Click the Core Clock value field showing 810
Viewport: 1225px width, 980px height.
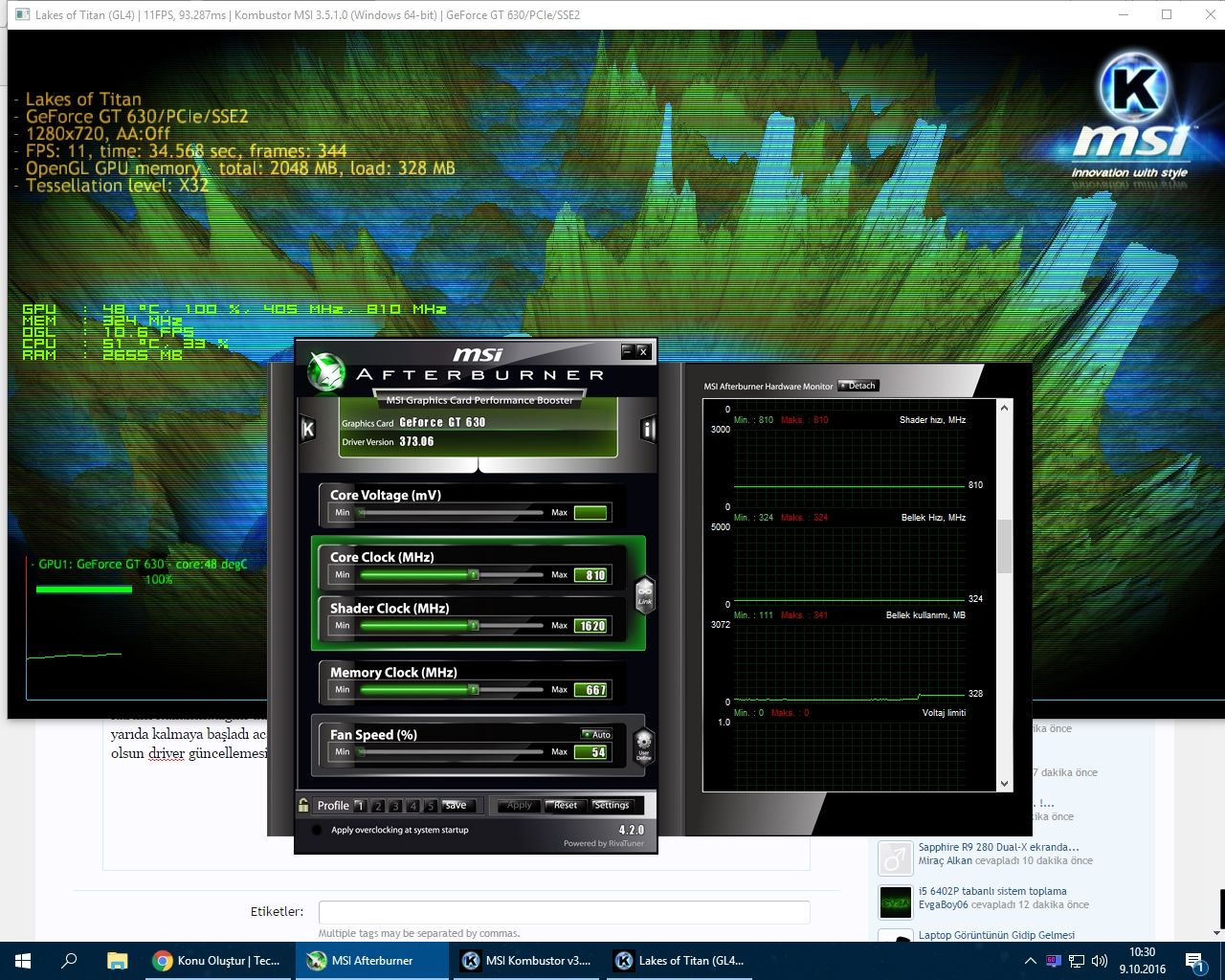click(590, 575)
